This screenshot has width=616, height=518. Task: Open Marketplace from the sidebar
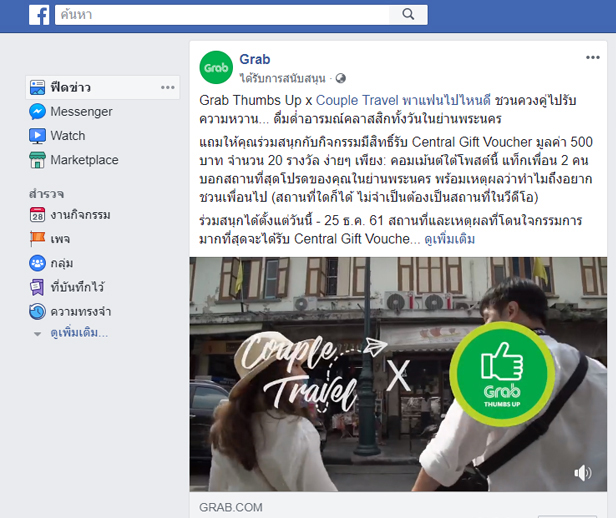pyautogui.click(x=74, y=160)
